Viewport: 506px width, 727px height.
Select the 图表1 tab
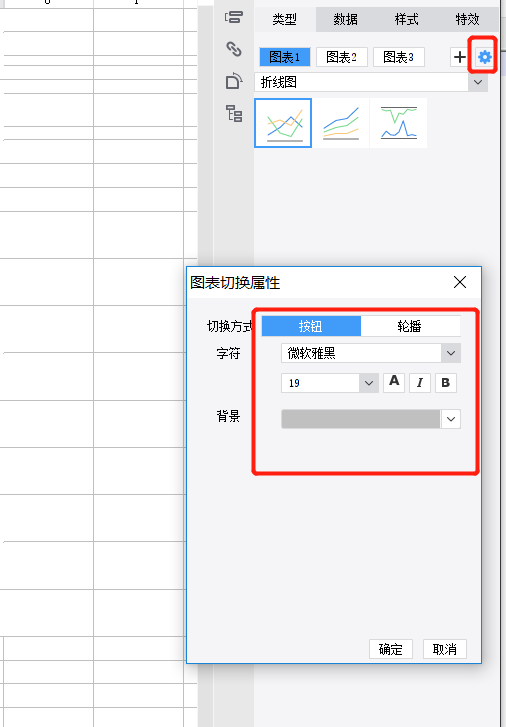pos(284,57)
